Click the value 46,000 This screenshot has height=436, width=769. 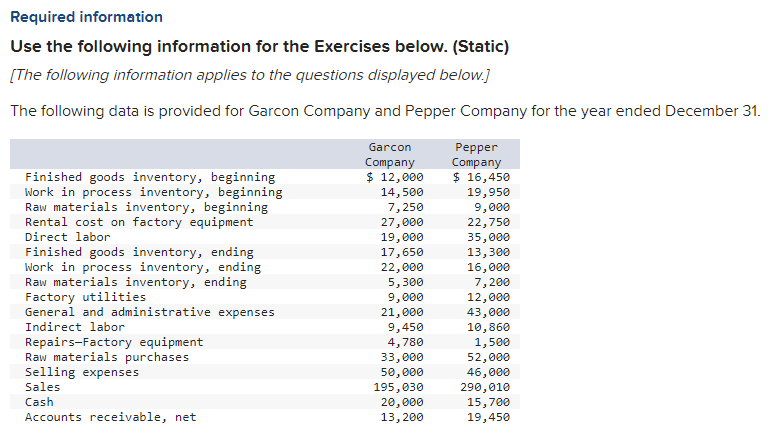tap(488, 372)
